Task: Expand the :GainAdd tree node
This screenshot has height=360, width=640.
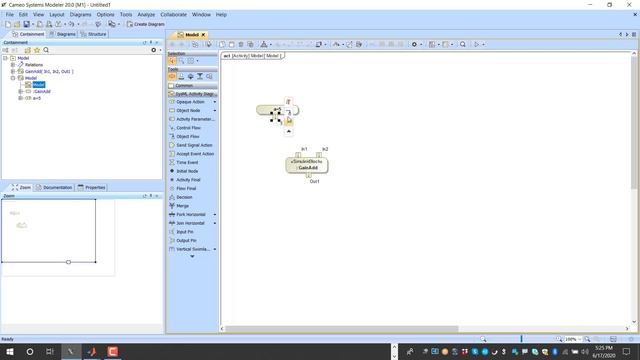Action: click(20, 91)
